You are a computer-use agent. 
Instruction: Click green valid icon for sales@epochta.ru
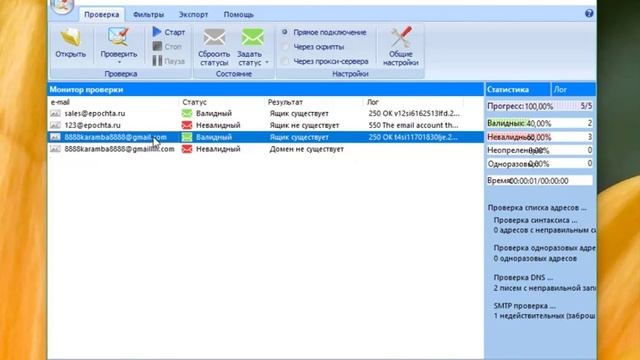pyautogui.click(x=187, y=113)
